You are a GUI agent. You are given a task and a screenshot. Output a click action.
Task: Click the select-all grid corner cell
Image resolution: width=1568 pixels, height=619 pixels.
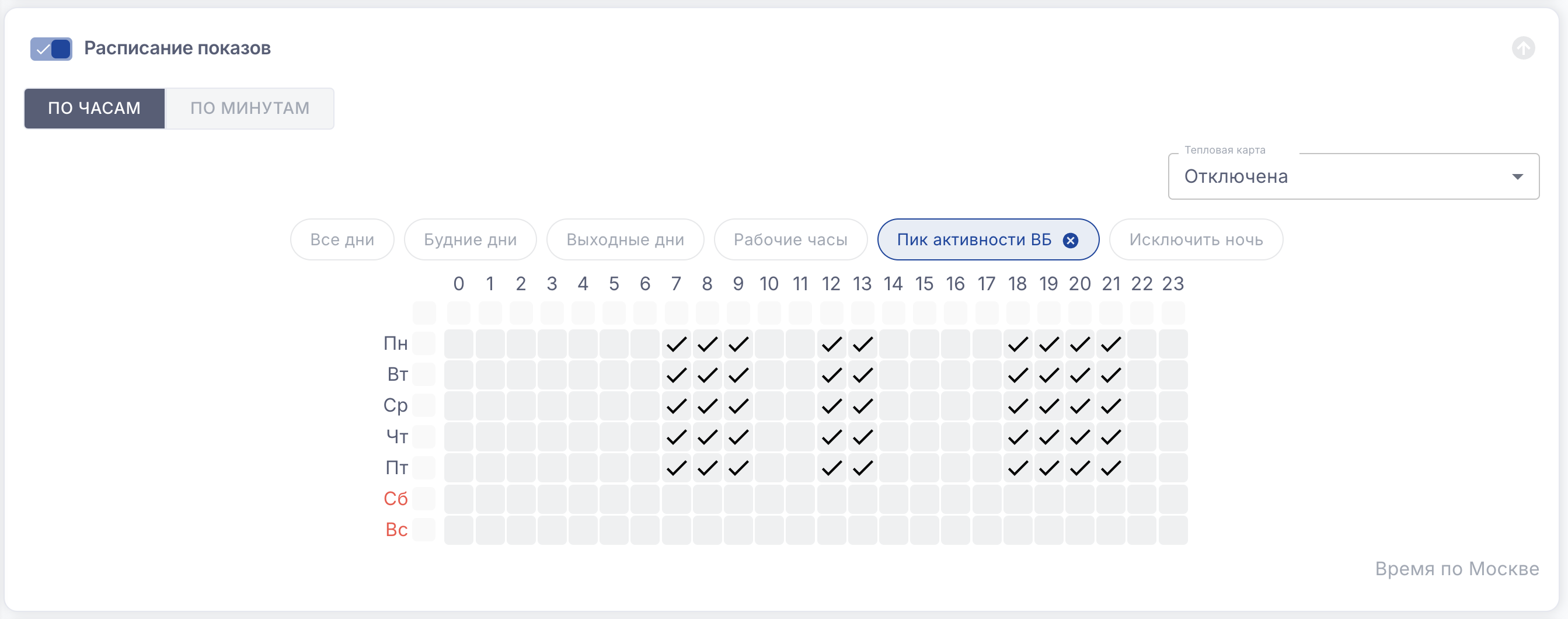click(424, 313)
